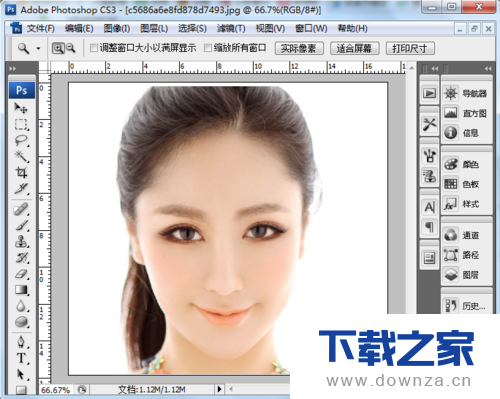This screenshot has height=399, width=500.
Task: Select the Gradient tool
Action: [x=21, y=290]
